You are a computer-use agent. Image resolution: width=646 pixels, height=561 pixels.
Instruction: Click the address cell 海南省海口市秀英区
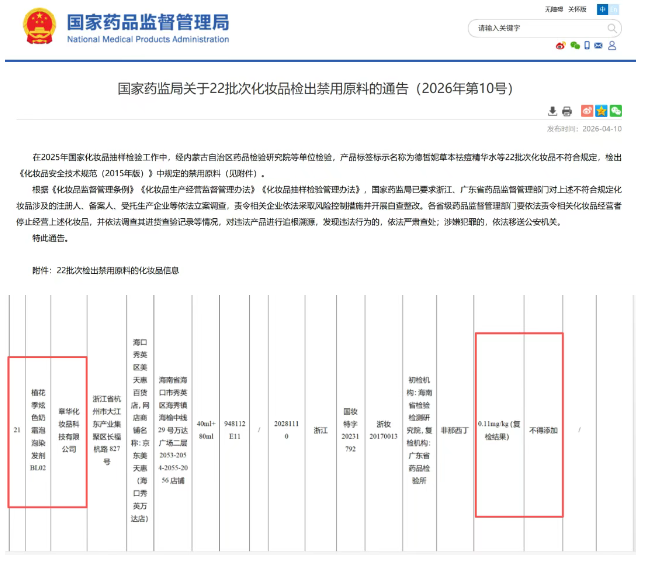coord(173,430)
